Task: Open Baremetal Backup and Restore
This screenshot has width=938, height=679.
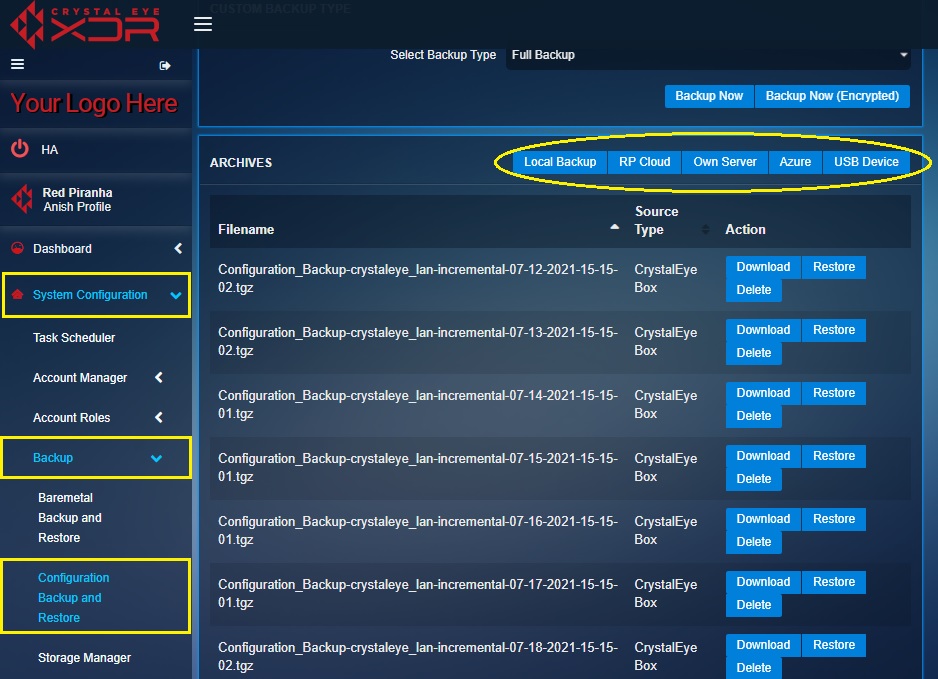Action: point(69,517)
